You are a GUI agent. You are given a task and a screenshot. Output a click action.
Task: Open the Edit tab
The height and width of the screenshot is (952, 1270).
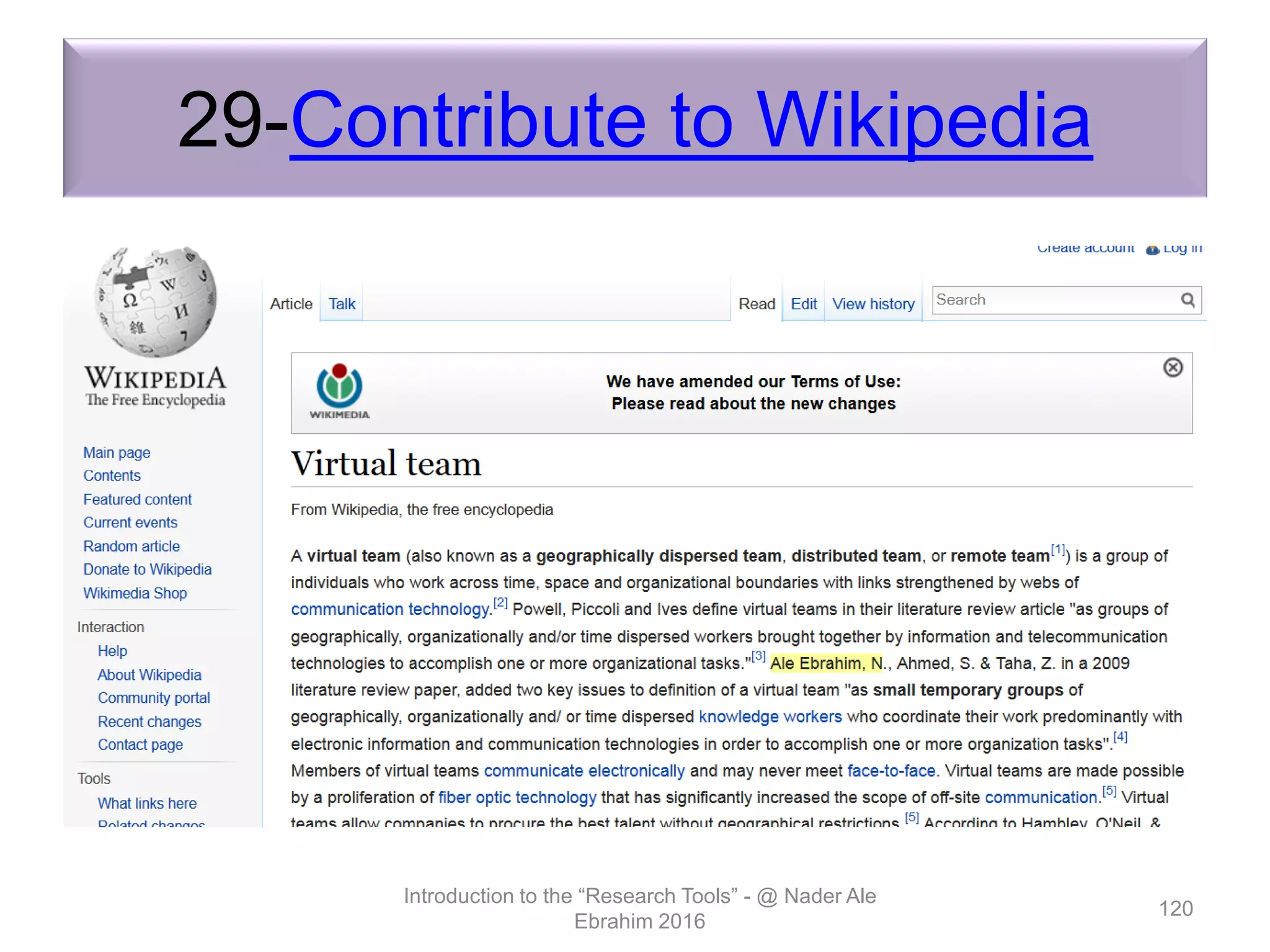(x=804, y=304)
